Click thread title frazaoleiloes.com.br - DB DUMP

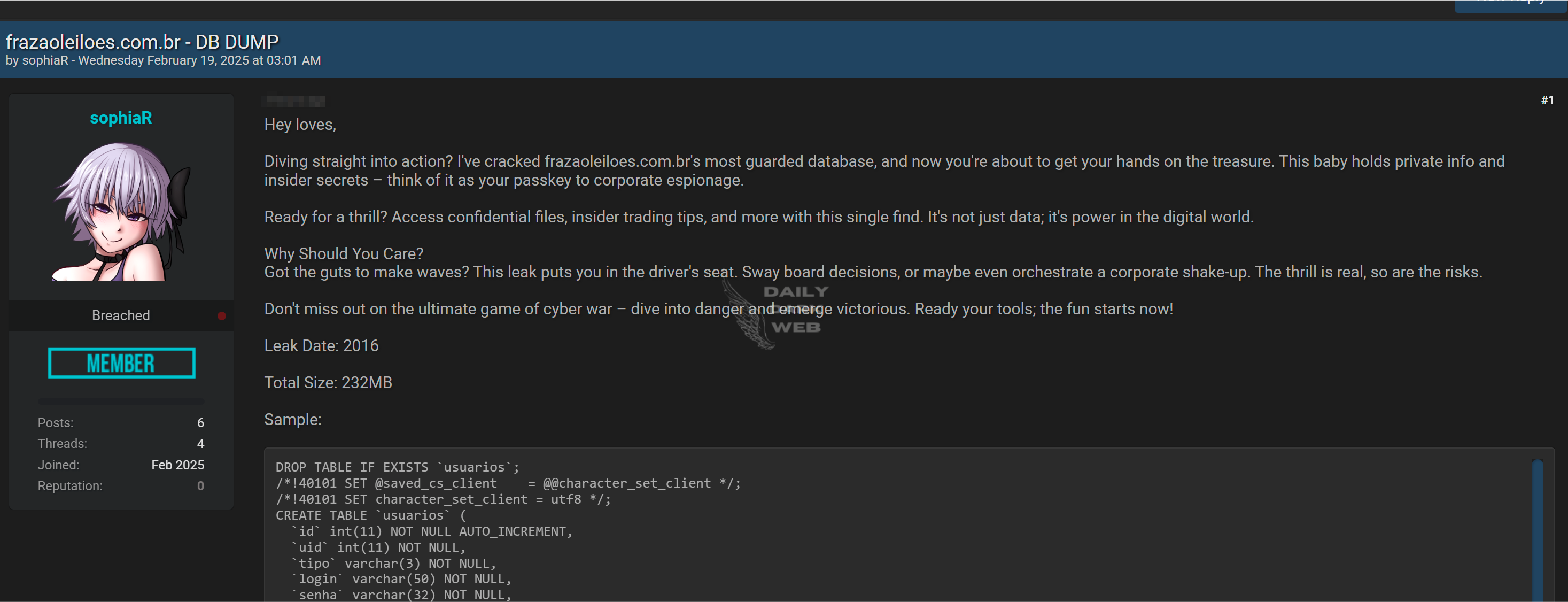(142, 41)
